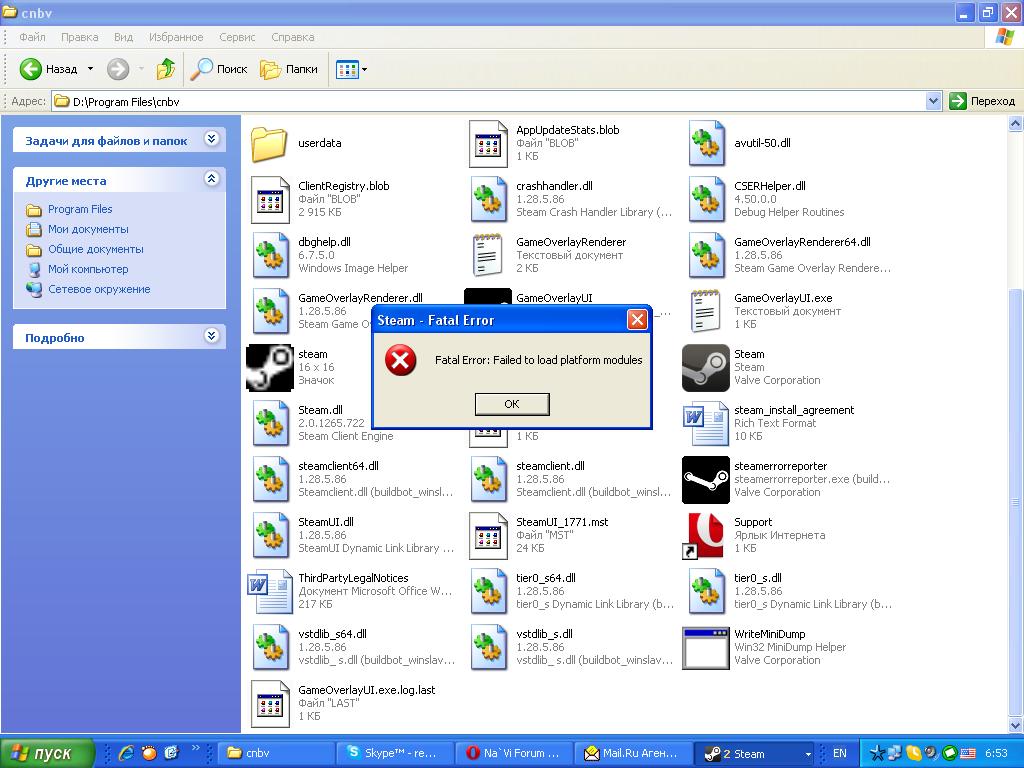Select the GameOverlayRenderer text document icon
The width and height of the screenshot is (1024, 768).
[488, 255]
